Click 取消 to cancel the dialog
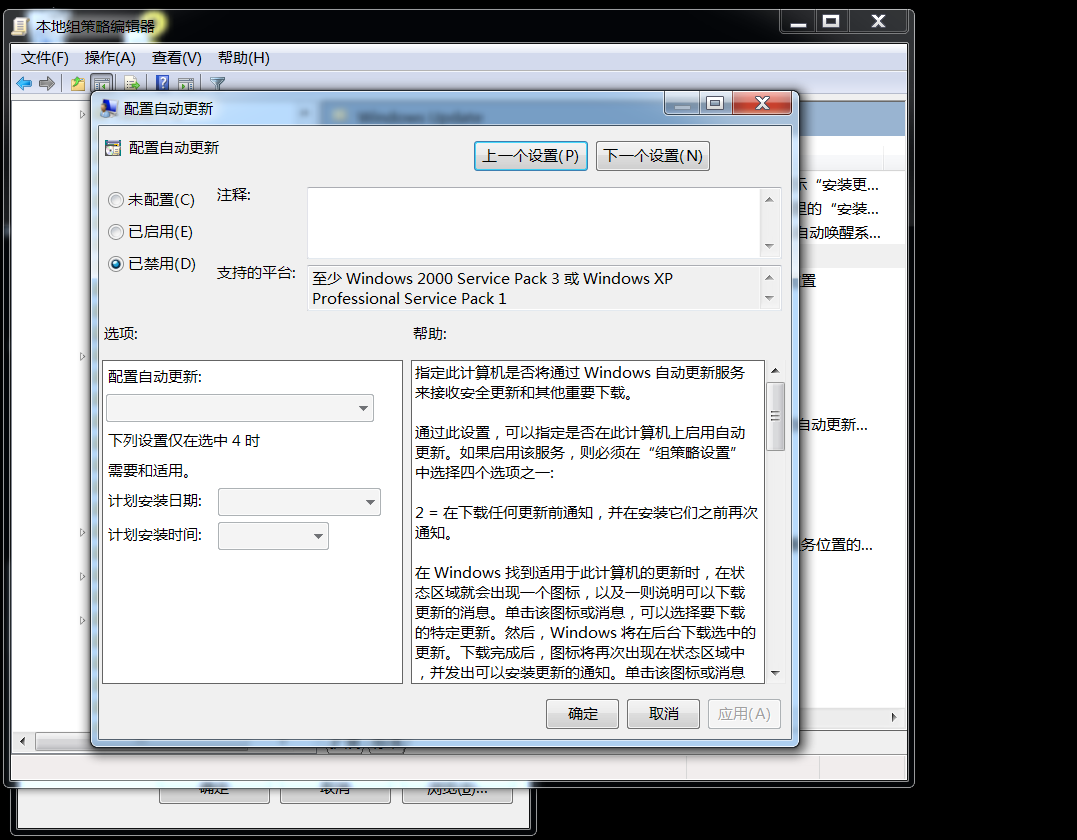Image resolution: width=1077 pixels, height=840 pixels. pos(664,714)
